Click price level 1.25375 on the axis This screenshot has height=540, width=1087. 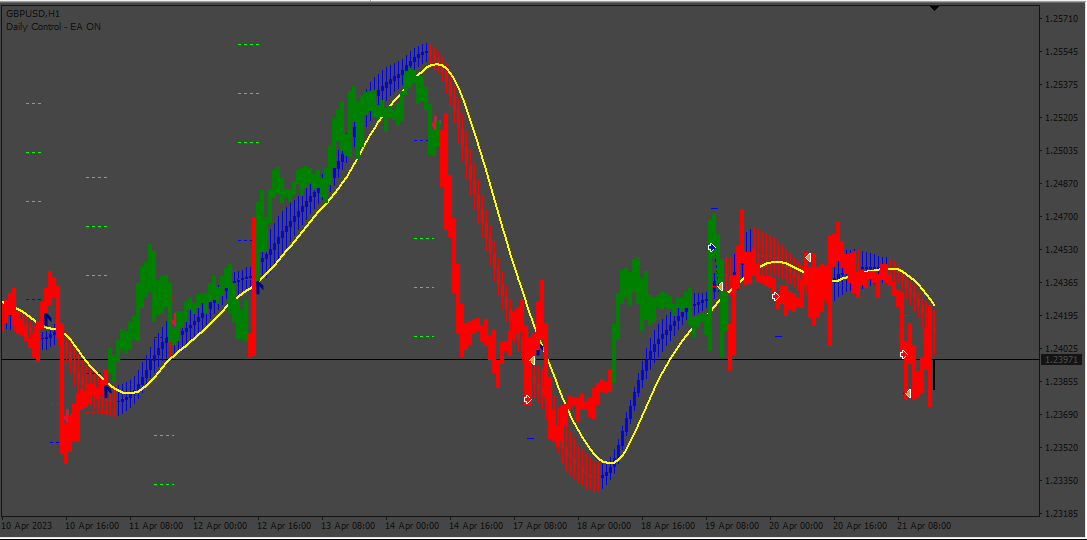[x=1061, y=85]
